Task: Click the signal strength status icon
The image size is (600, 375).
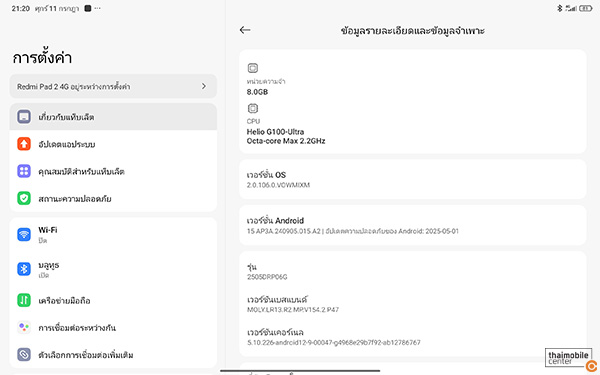Action: pos(571,8)
